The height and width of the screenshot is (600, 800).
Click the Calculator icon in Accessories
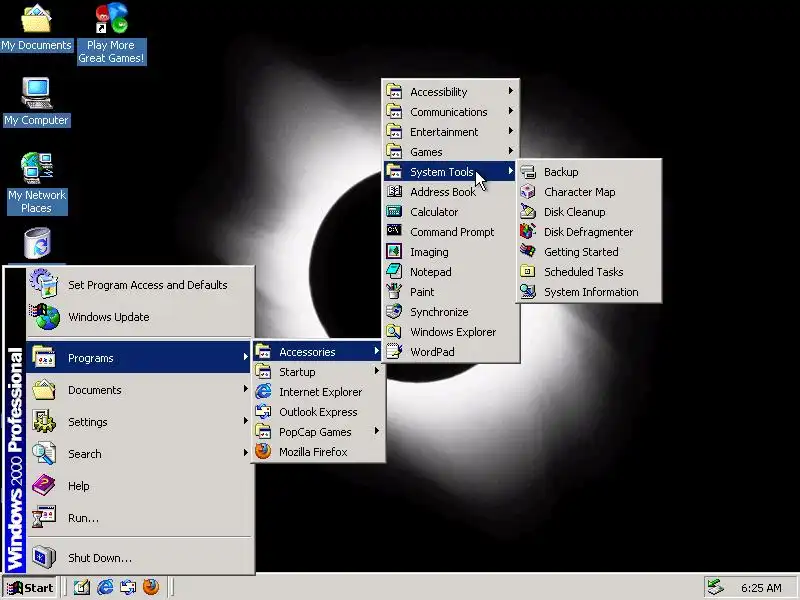(394, 212)
